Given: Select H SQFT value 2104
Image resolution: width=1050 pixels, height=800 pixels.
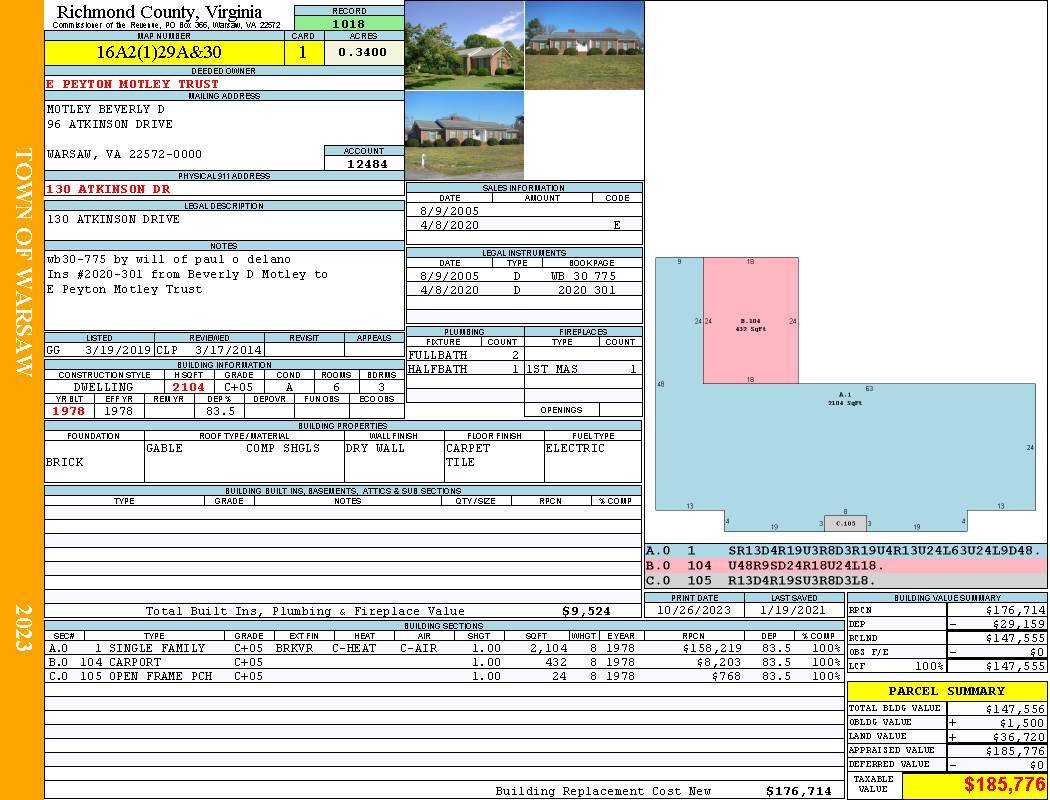Looking at the screenshot, I should (188, 387).
